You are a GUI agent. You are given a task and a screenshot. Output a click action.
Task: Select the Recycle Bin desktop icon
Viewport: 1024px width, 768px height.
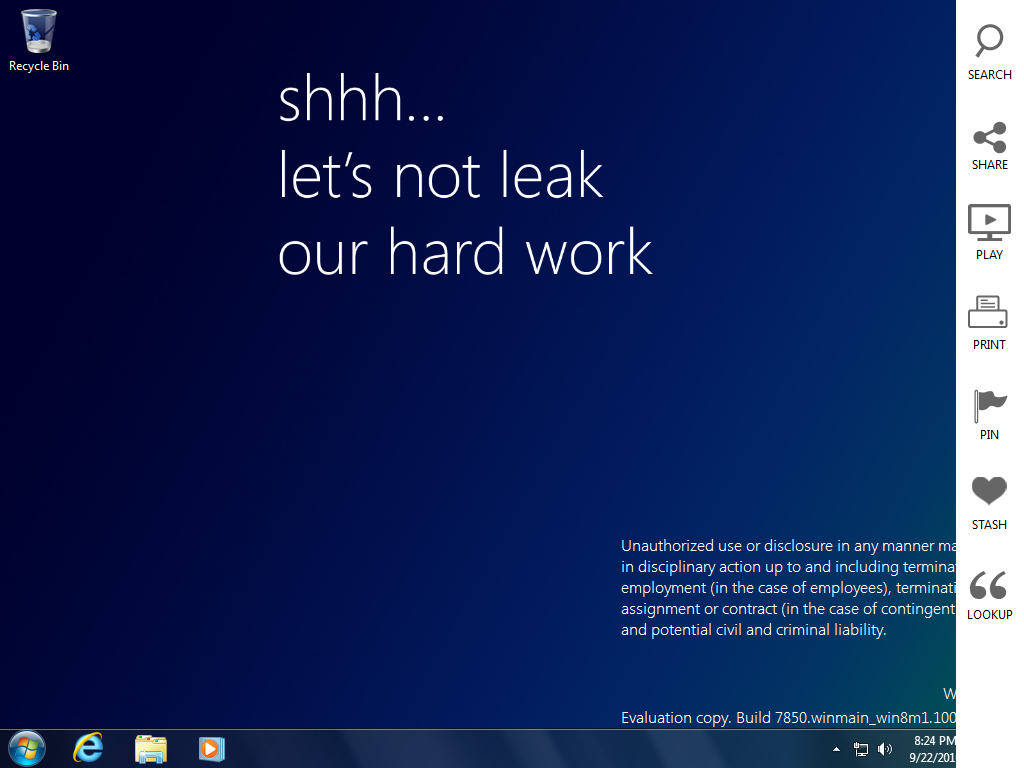coord(39,40)
